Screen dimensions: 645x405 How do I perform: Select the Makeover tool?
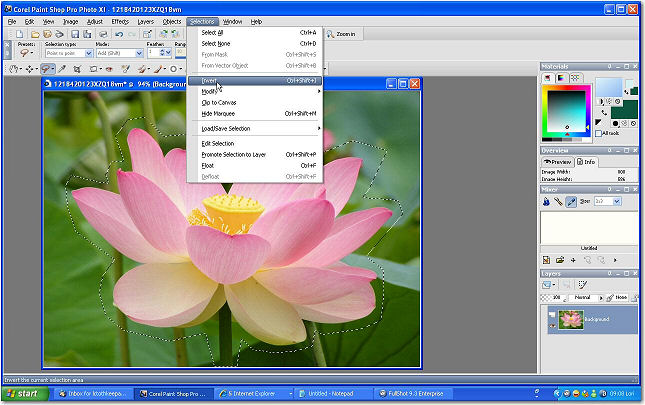point(126,69)
